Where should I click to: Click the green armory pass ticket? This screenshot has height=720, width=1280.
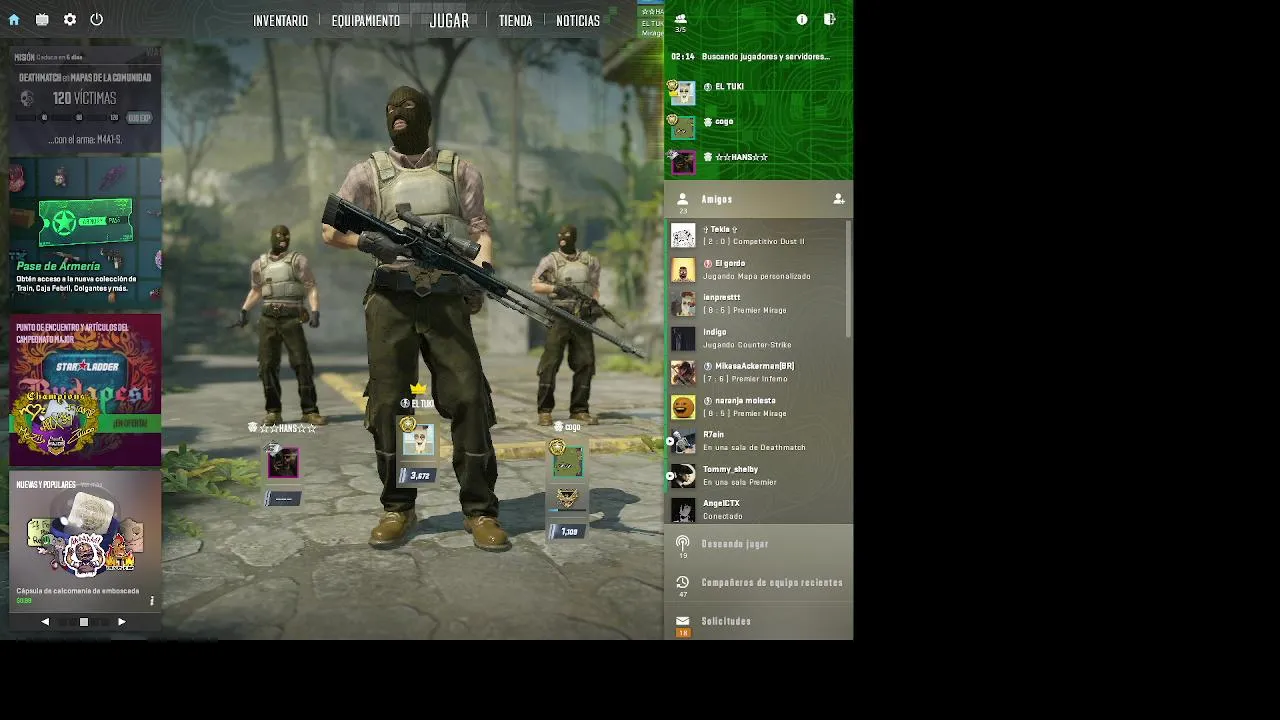pos(85,222)
